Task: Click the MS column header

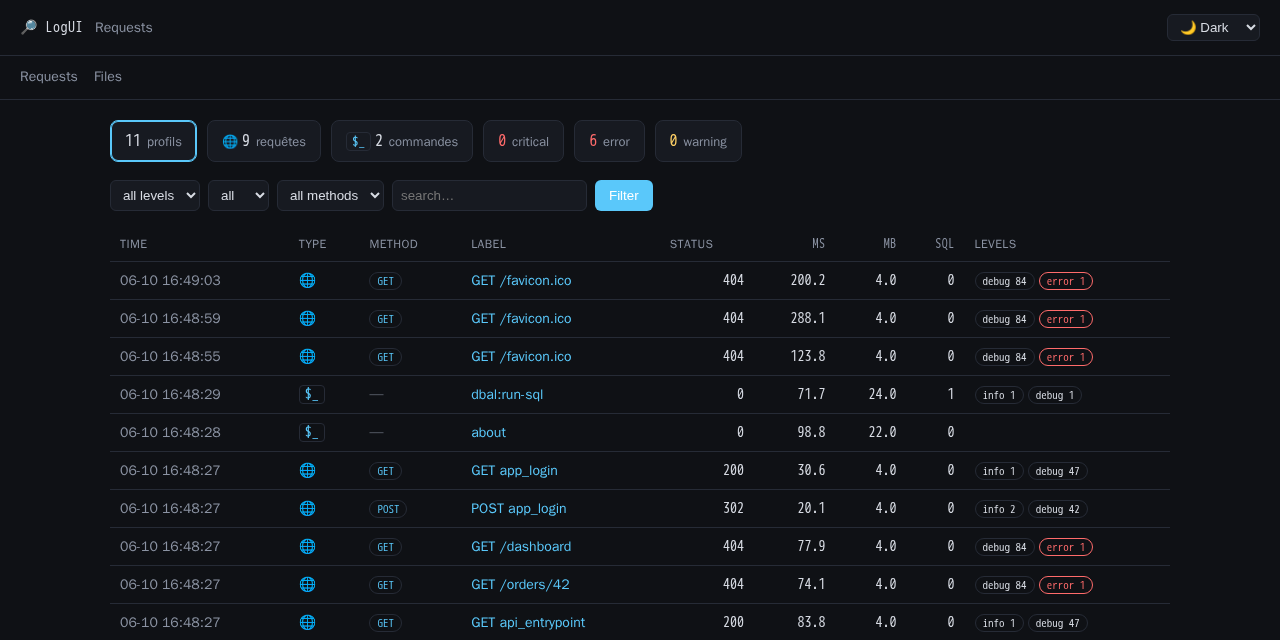Action: click(x=818, y=244)
